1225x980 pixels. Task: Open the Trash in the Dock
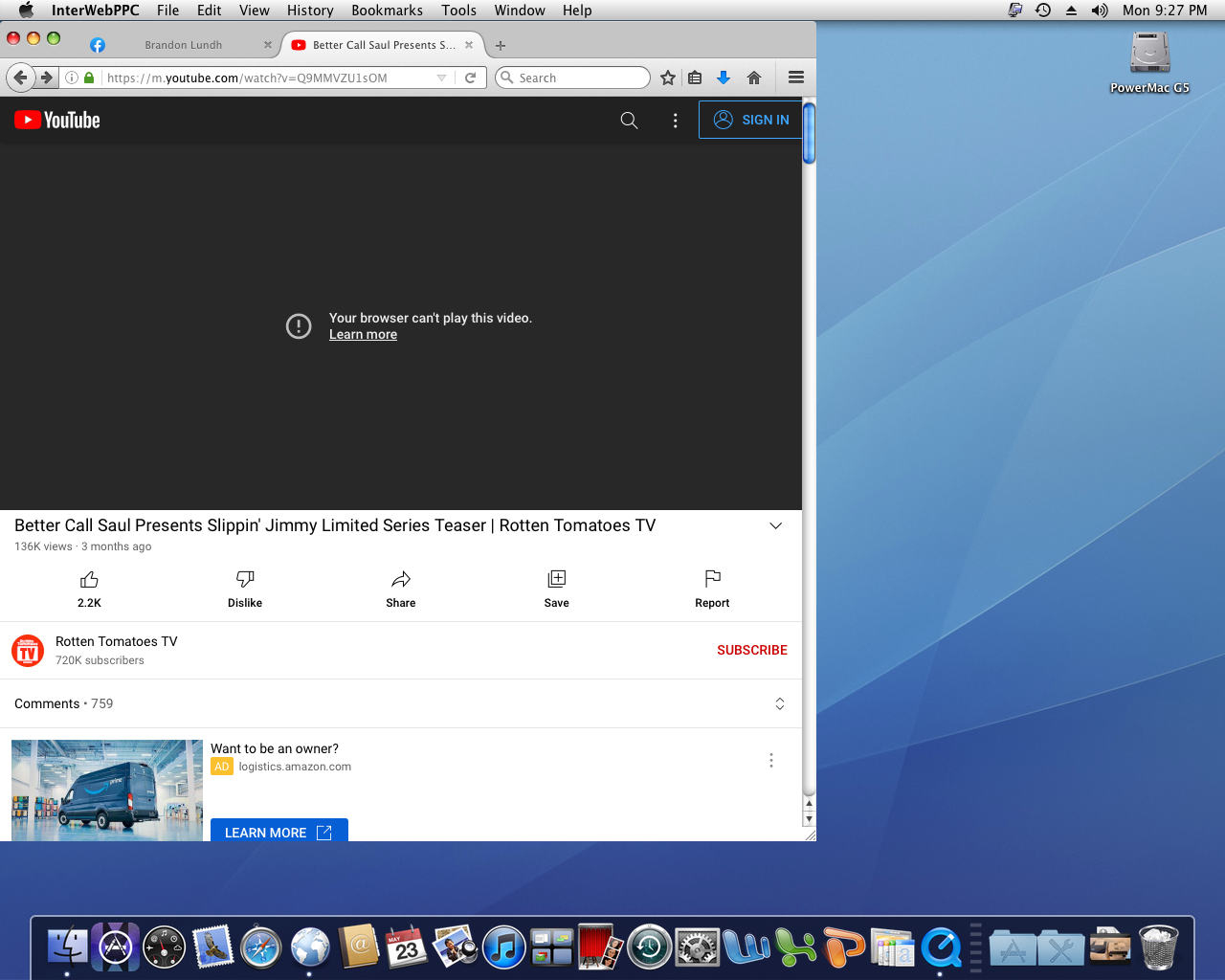point(1158,947)
